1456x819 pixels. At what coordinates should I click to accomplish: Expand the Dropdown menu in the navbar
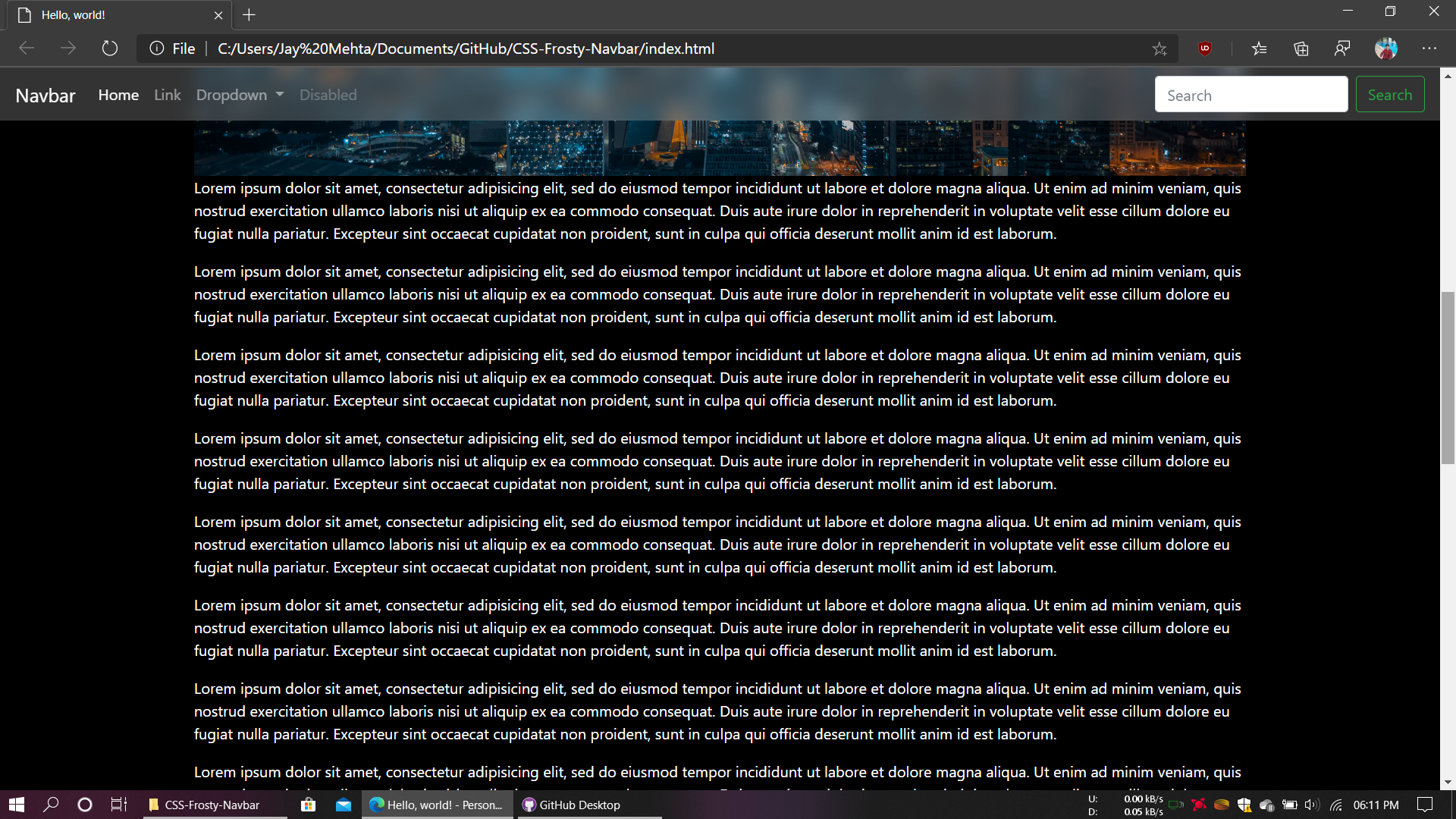240,95
